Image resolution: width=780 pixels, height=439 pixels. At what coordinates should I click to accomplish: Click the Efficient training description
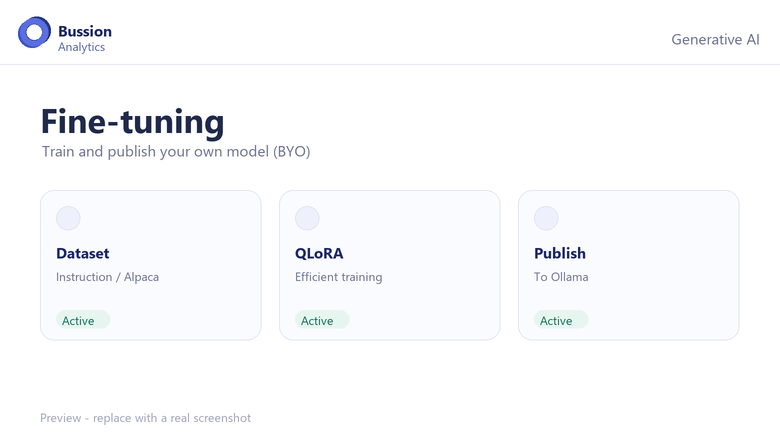(x=339, y=277)
